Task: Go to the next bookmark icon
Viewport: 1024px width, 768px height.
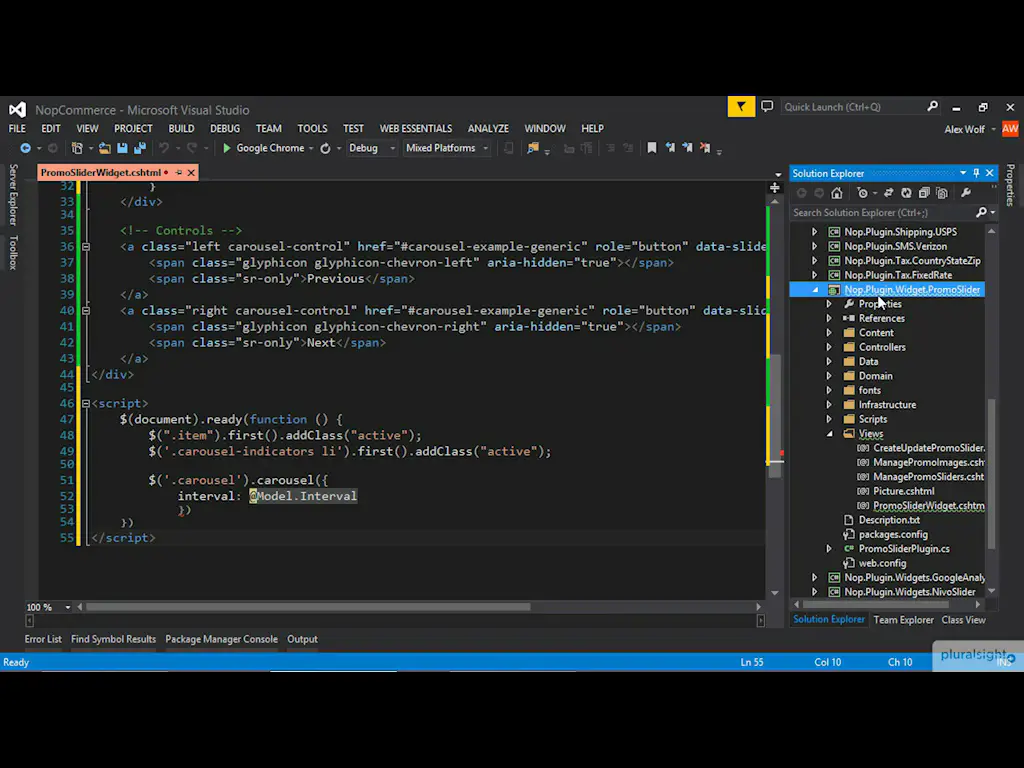Action: point(688,148)
